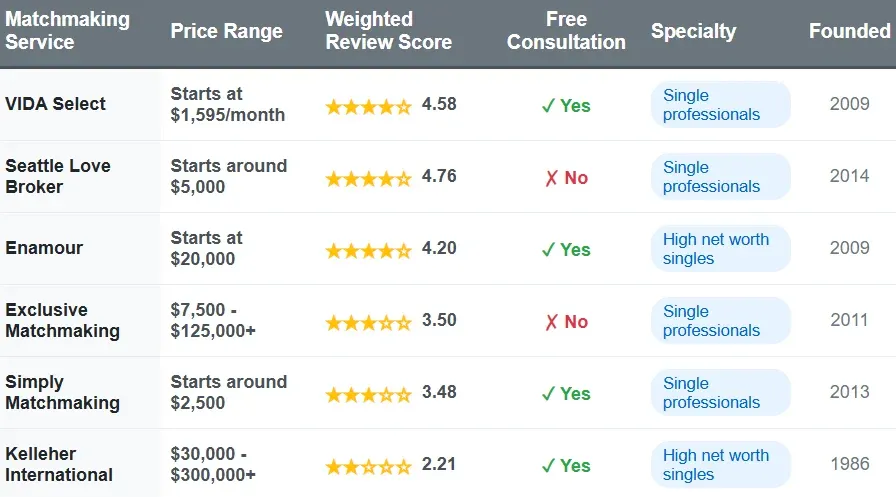The height and width of the screenshot is (497, 896).
Task: Click the green Yes checkmark for Enamour
Action: click(548, 250)
